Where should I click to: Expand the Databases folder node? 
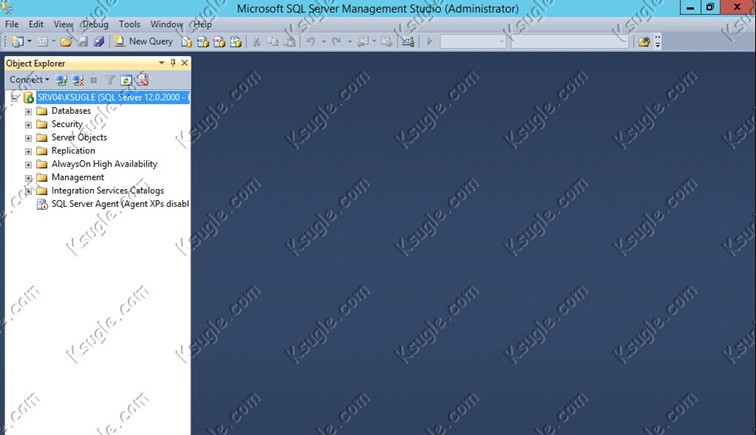pos(28,111)
